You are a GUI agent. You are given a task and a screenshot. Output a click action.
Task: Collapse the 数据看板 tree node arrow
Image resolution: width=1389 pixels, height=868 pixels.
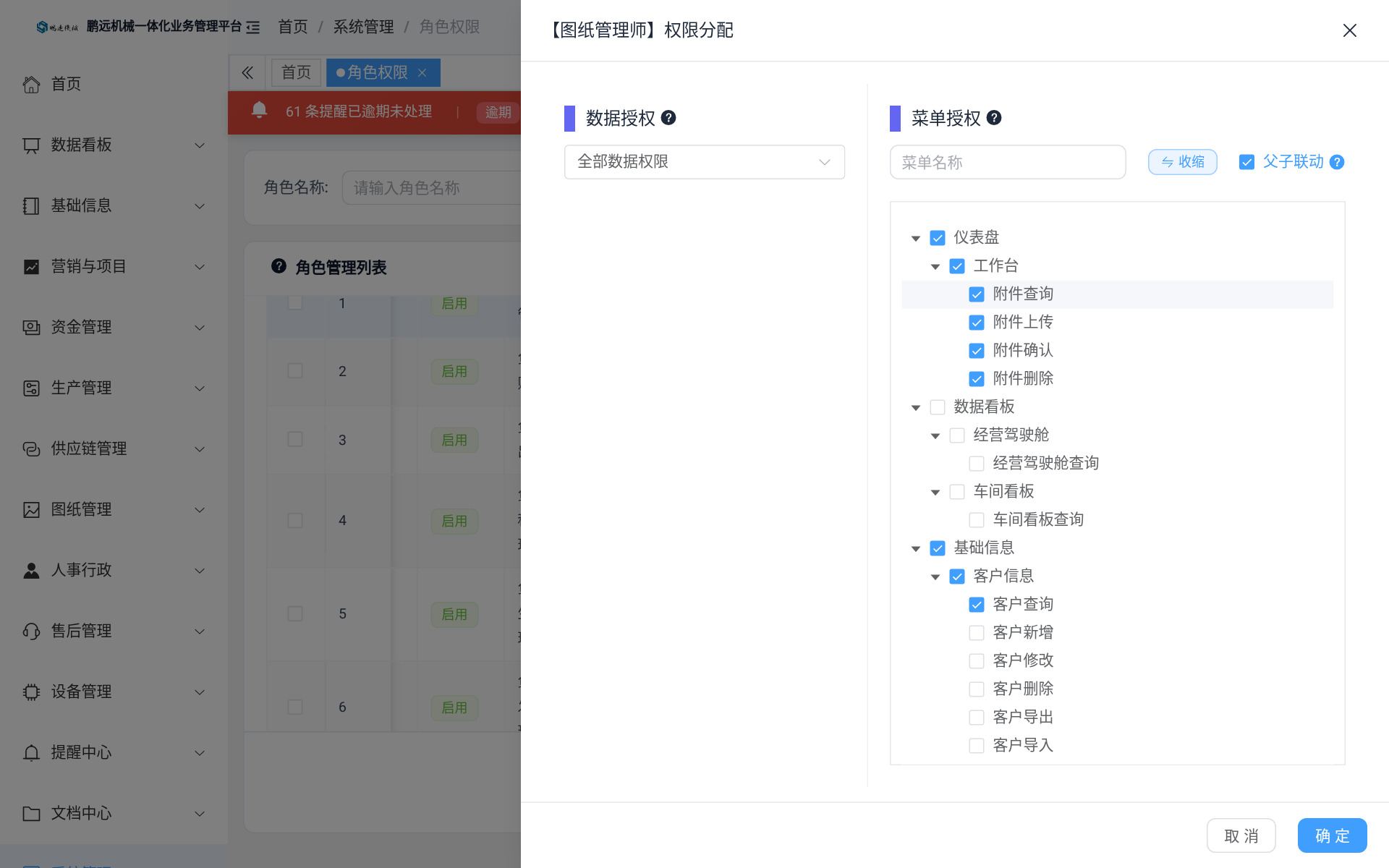(916, 407)
